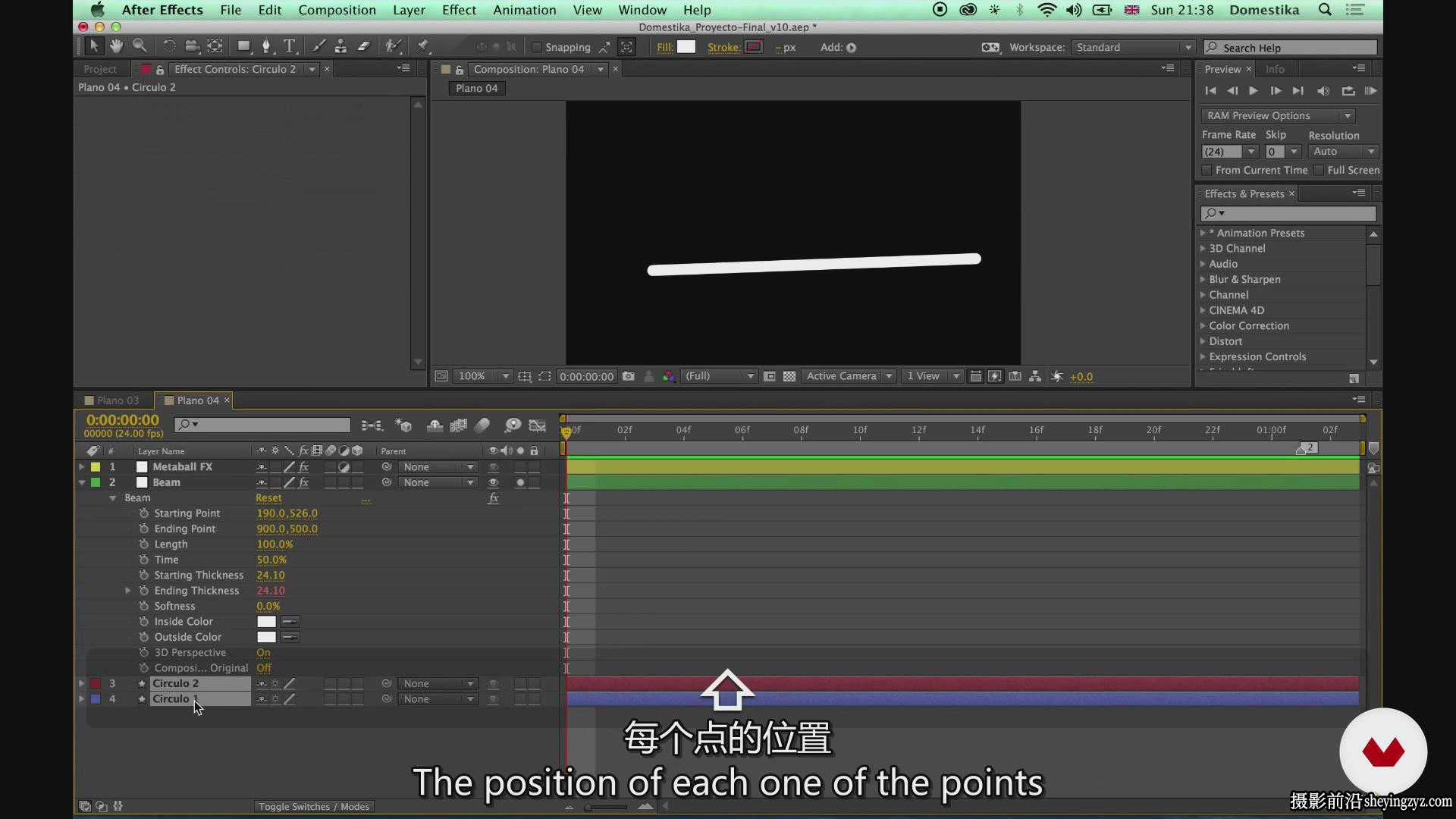
Task: Expand the Circulo 2 layer
Action: [81, 683]
